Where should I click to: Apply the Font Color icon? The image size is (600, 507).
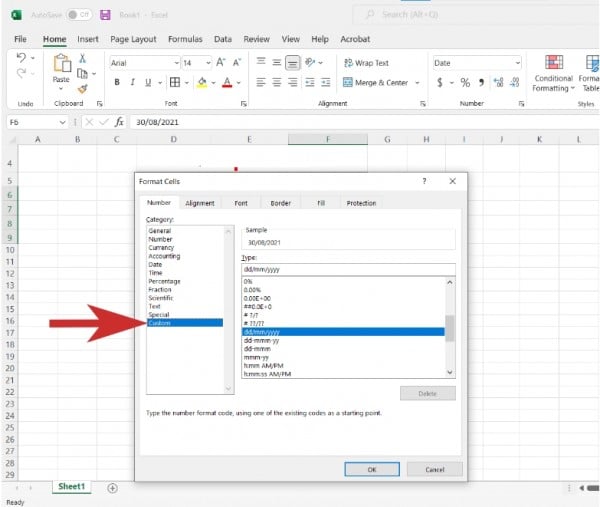tap(227, 82)
